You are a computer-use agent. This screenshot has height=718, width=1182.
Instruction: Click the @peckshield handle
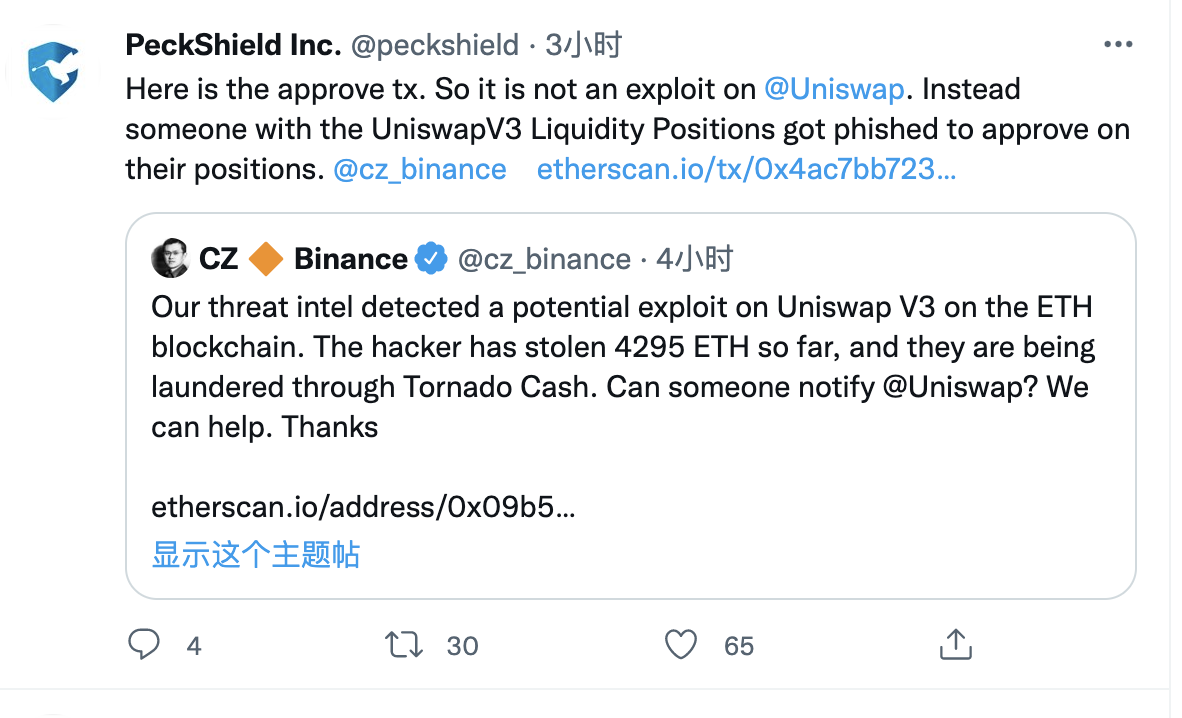[x=439, y=45]
